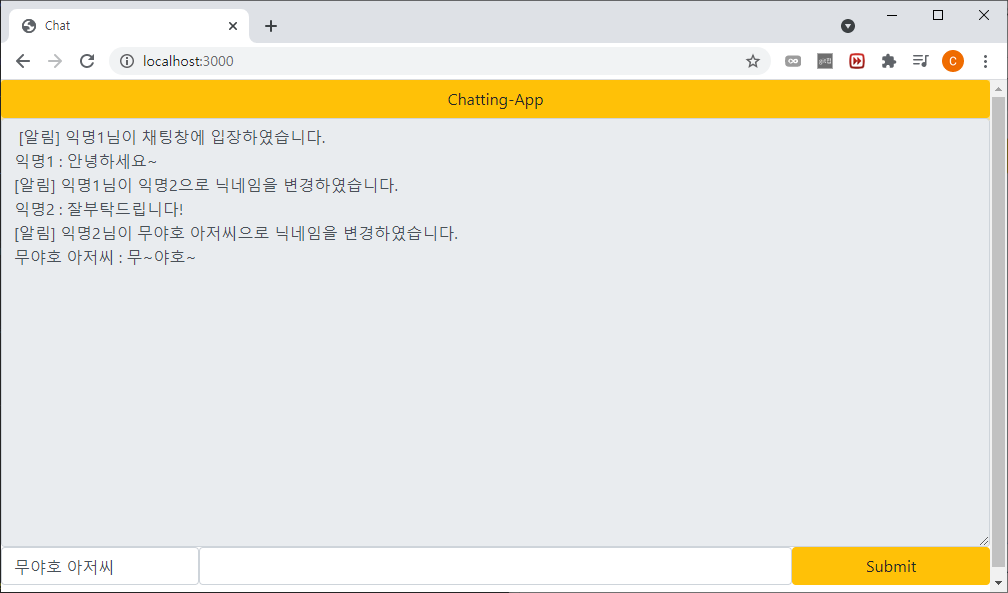
Task: Reload the localhost page
Action: click(x=87, y=61)
